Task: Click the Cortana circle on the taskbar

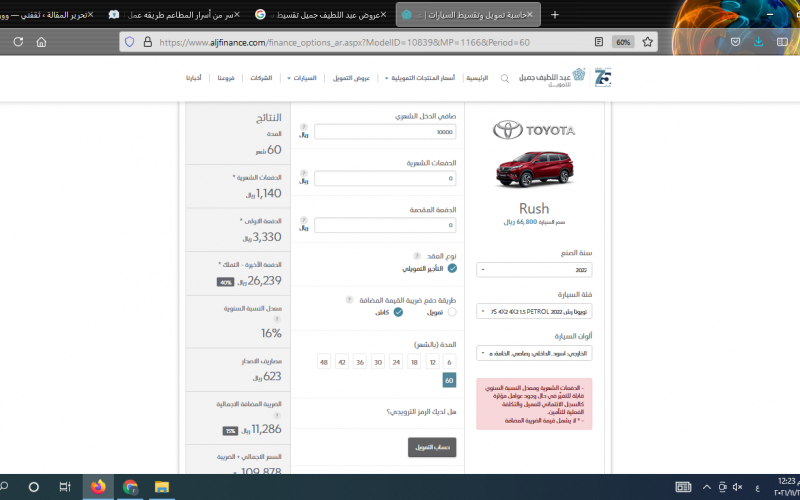Action: tap(34, 487)
